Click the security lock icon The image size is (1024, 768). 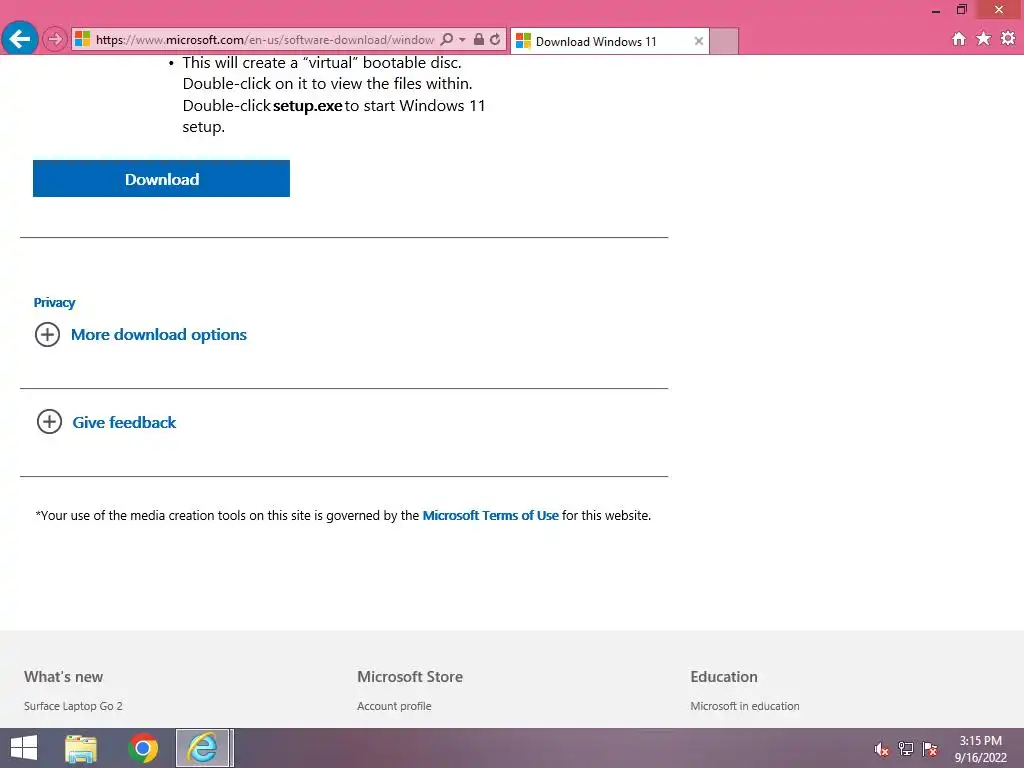479,39
